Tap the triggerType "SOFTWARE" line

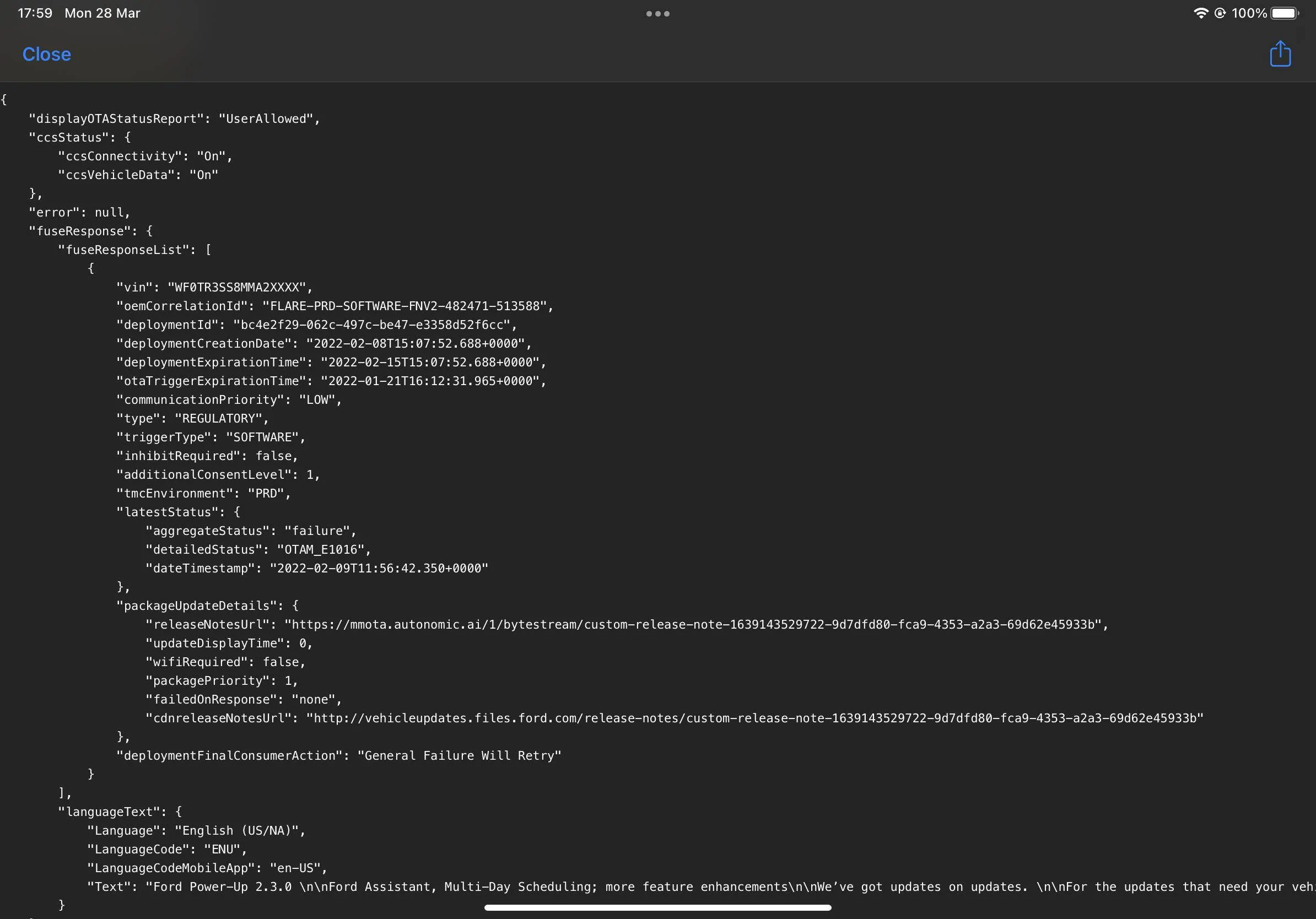(x=211, y=437)
